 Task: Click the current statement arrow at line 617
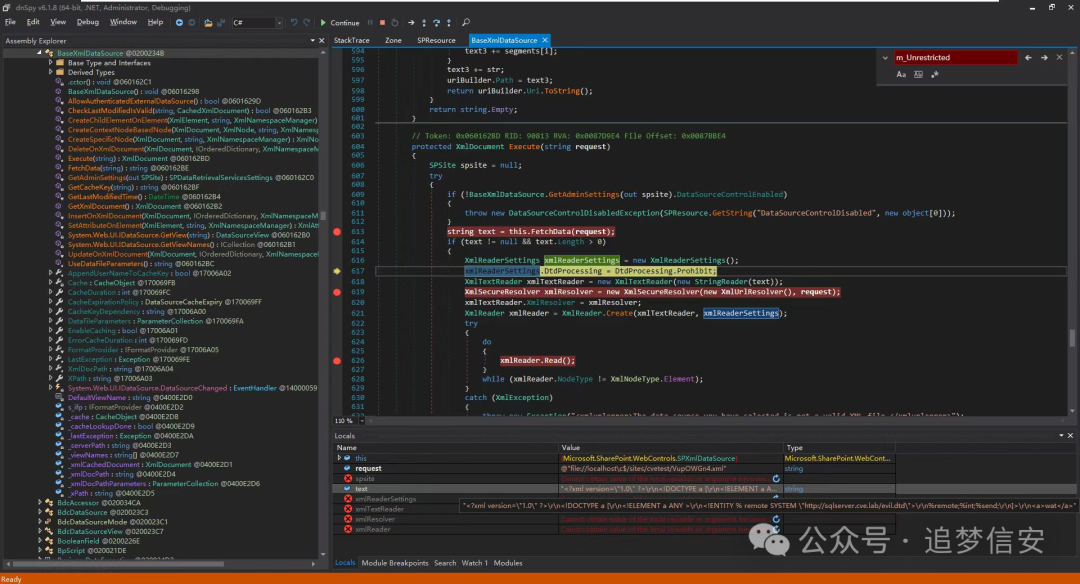tap(337, 271)
